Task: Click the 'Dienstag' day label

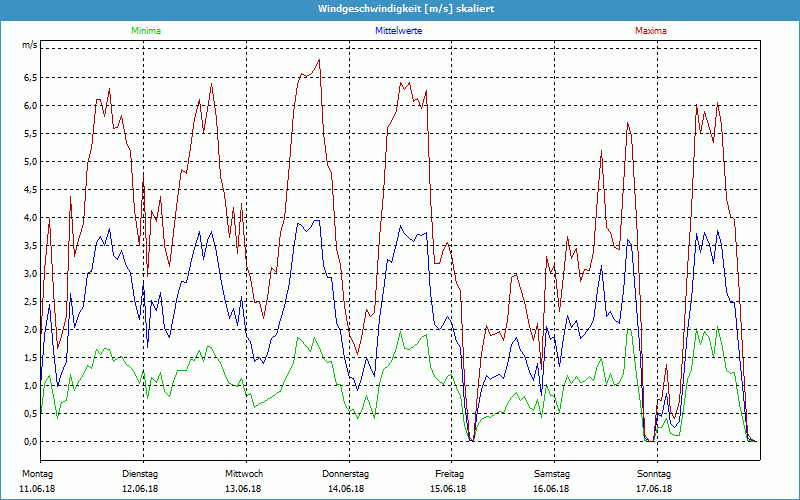Action: coord(140,474)
